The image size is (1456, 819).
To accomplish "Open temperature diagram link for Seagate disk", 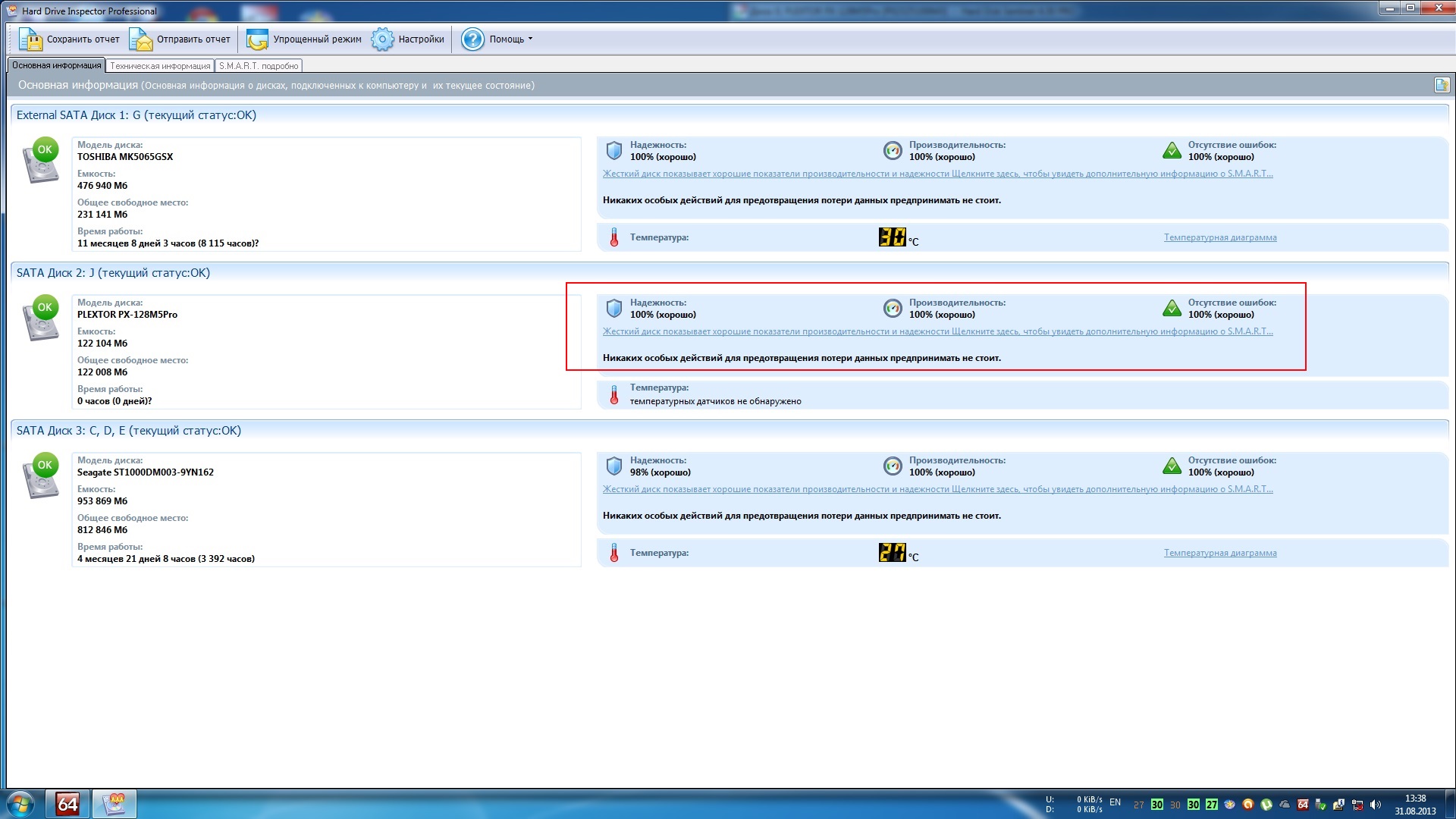I will (1219, 553).
